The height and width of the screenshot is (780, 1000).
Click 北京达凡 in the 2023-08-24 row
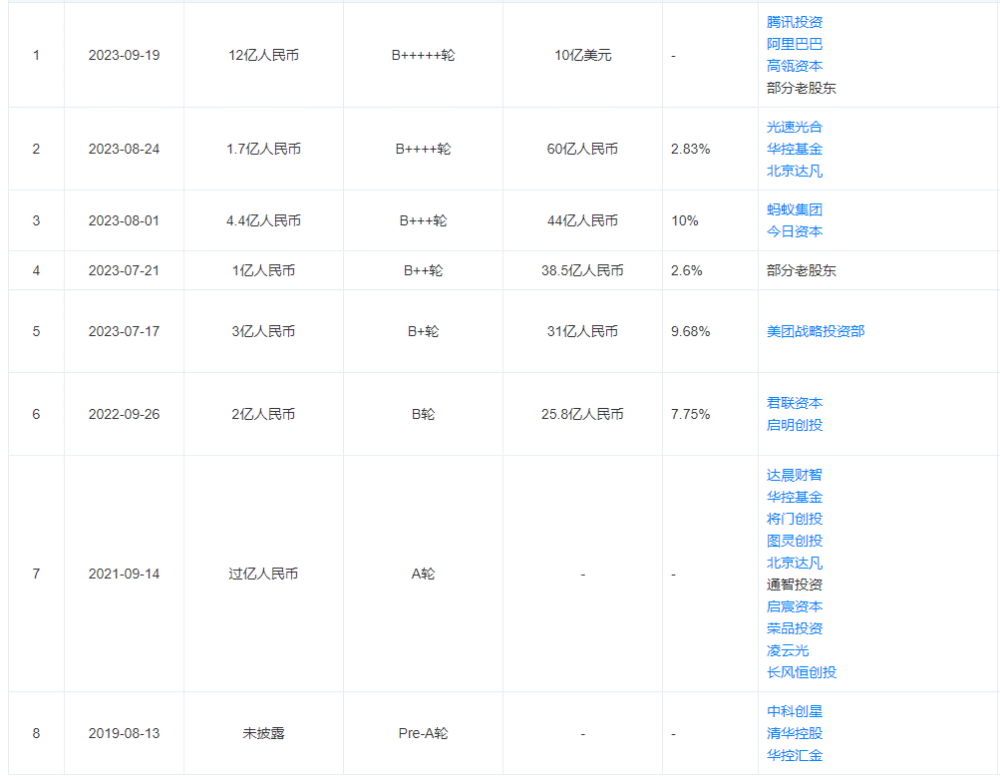click(x=794, y=171)
